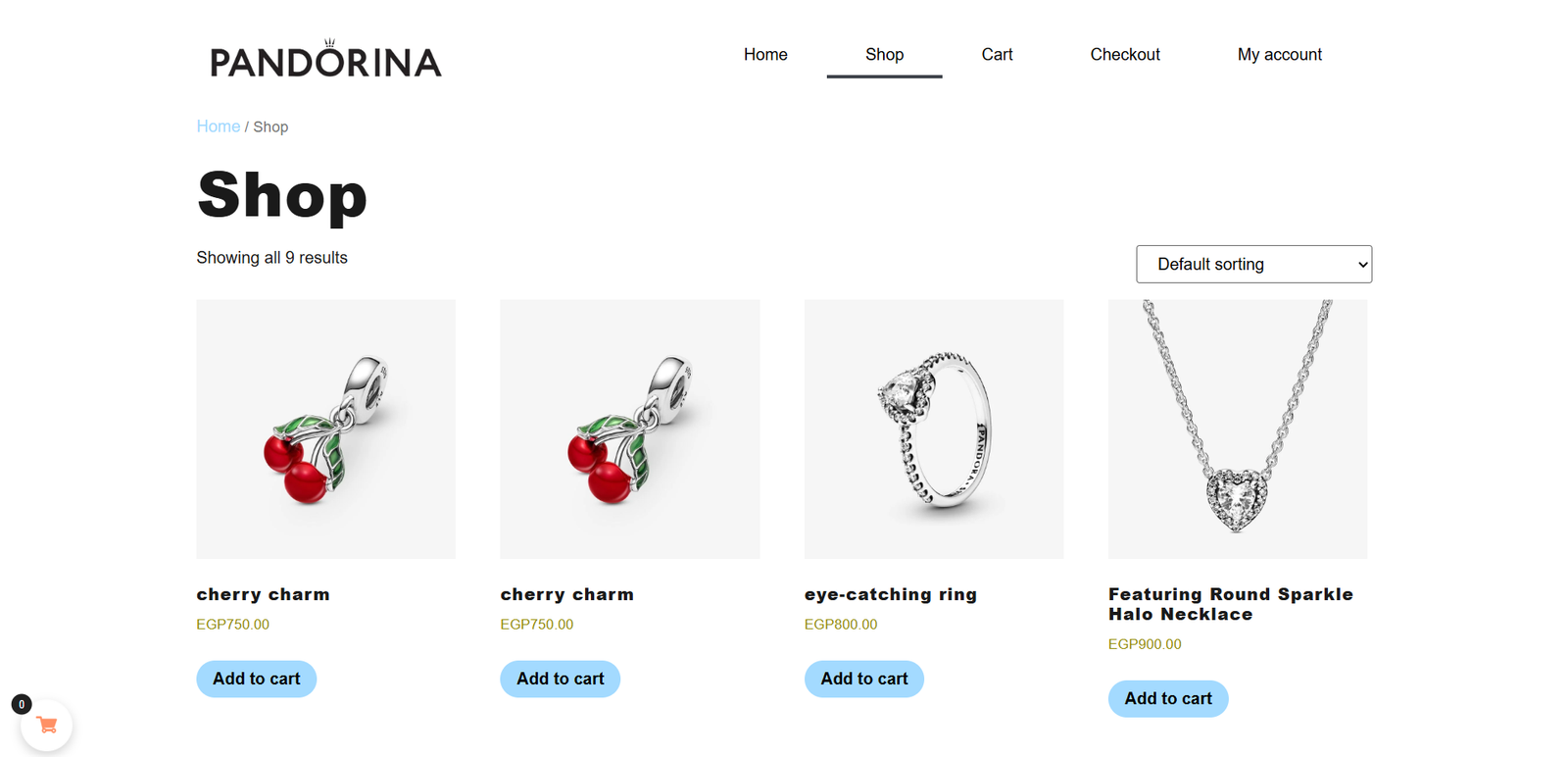Viewport: 1568px width, 757px height.
Task: Add the first cherry charm to cart
Action: pyautogui.click(x=256, y=679)
